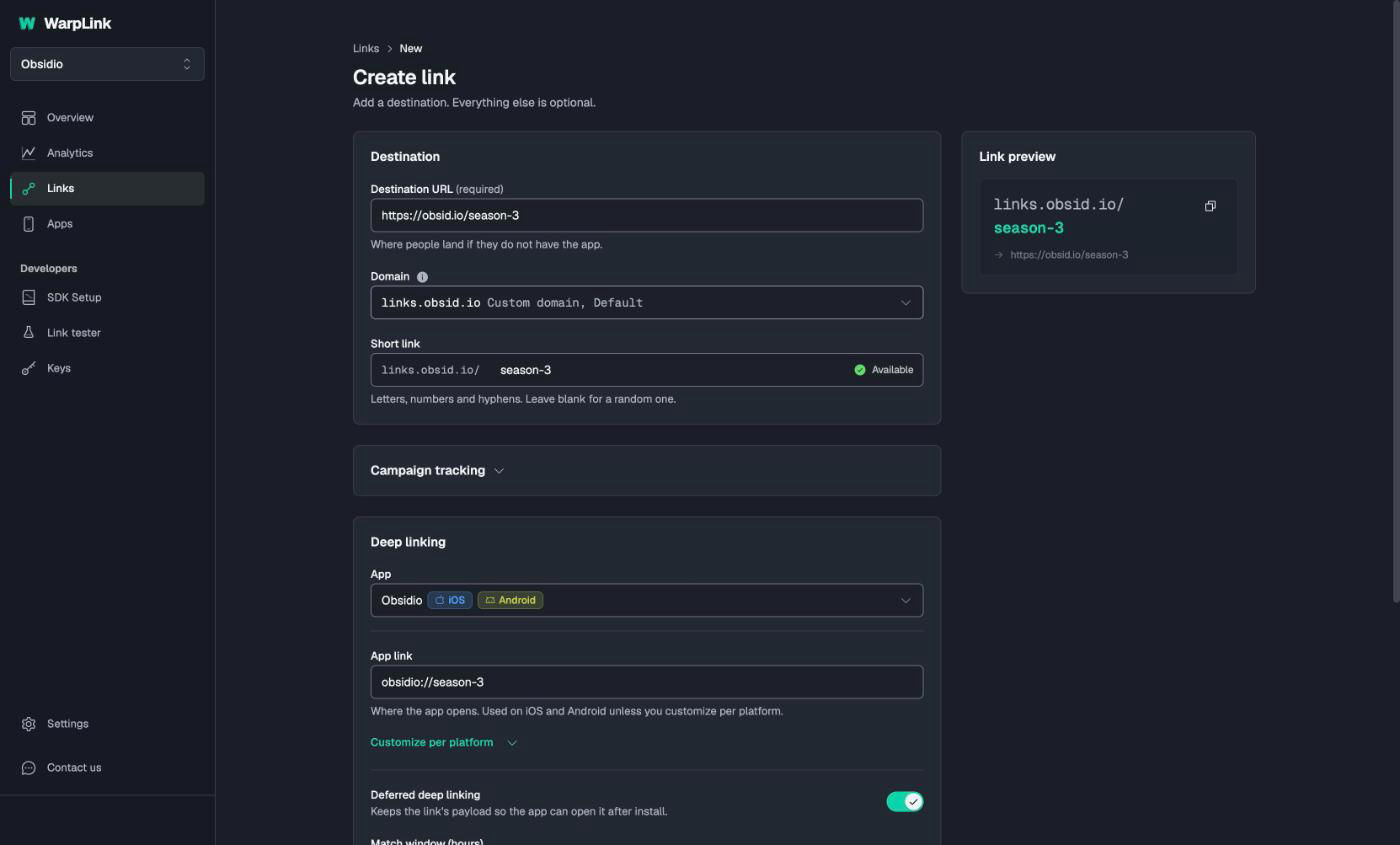
Task: Click the Domain info icon
Action: point(422,277)
